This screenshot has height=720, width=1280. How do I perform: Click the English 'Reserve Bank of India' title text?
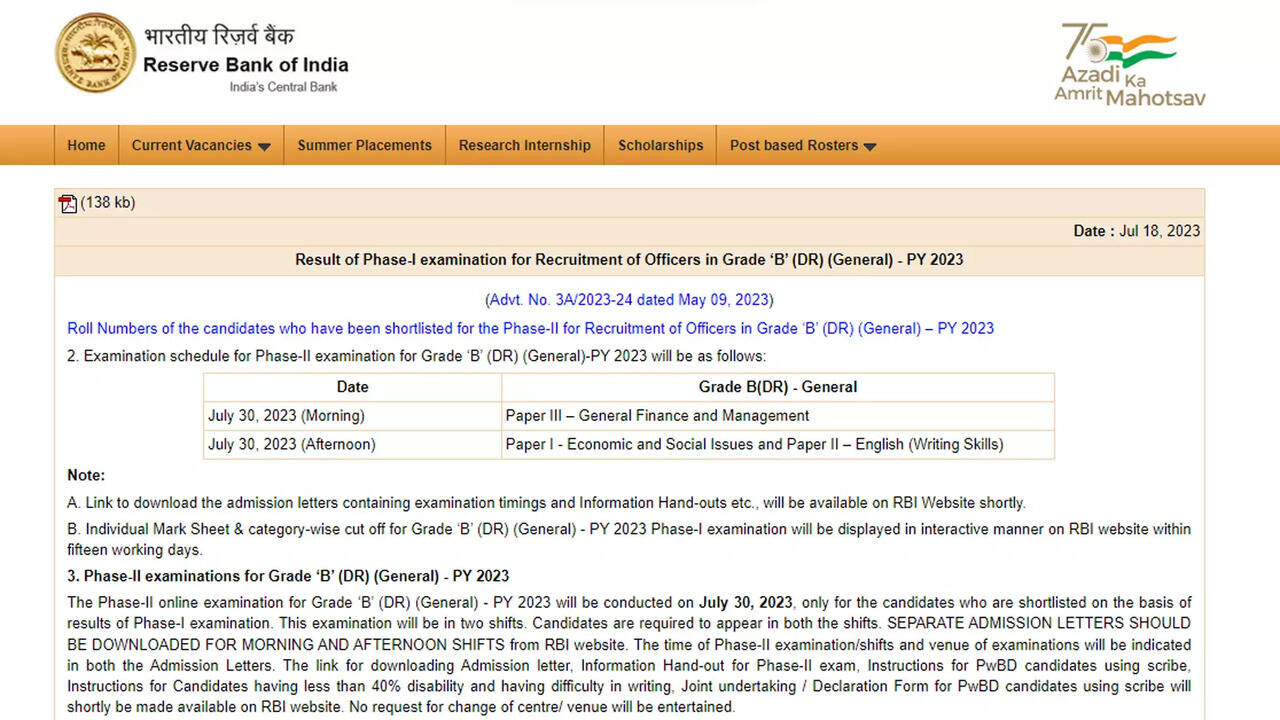click(x=246, y=65)
